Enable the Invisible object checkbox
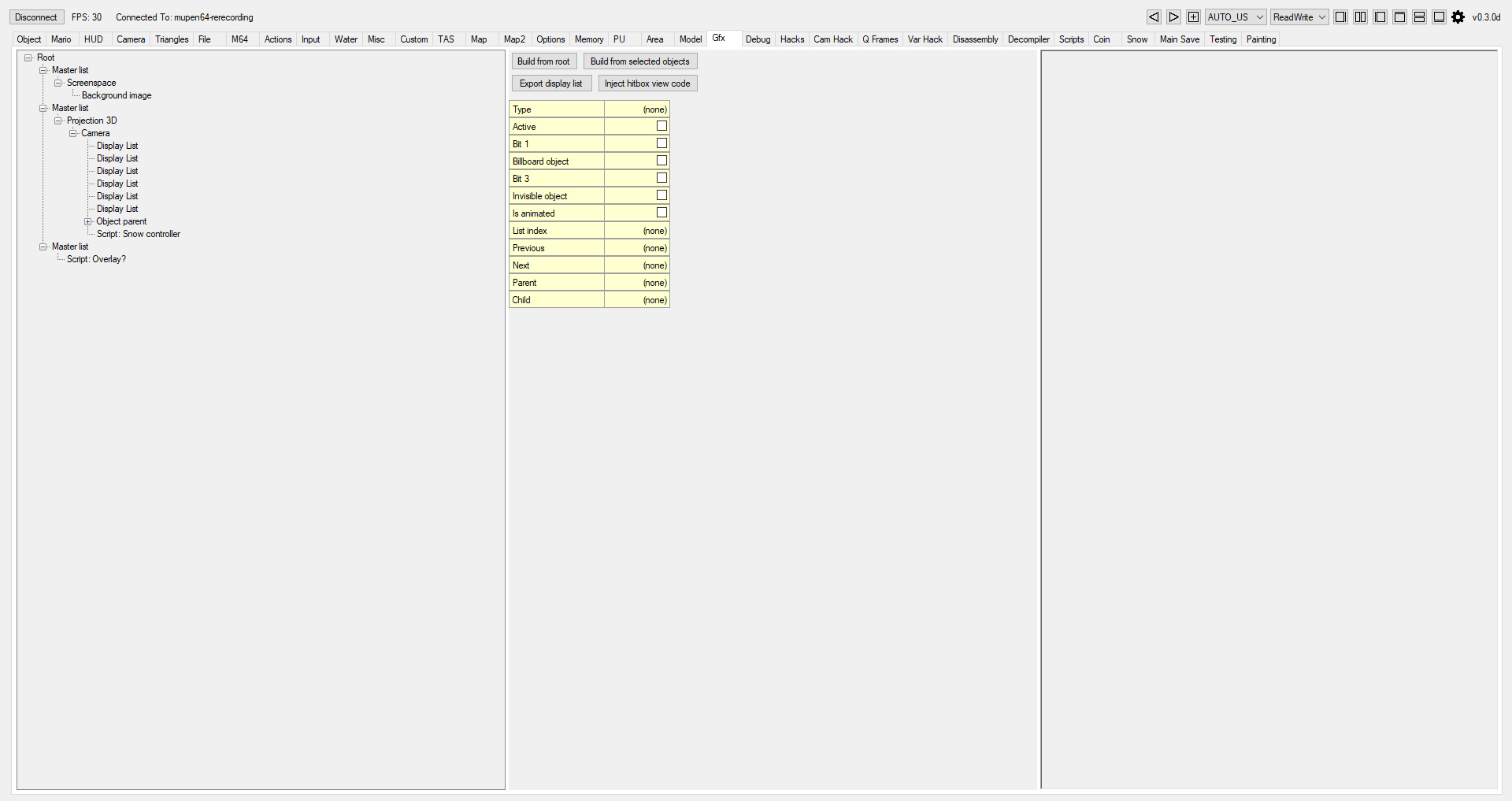 (x=661, y=195)
